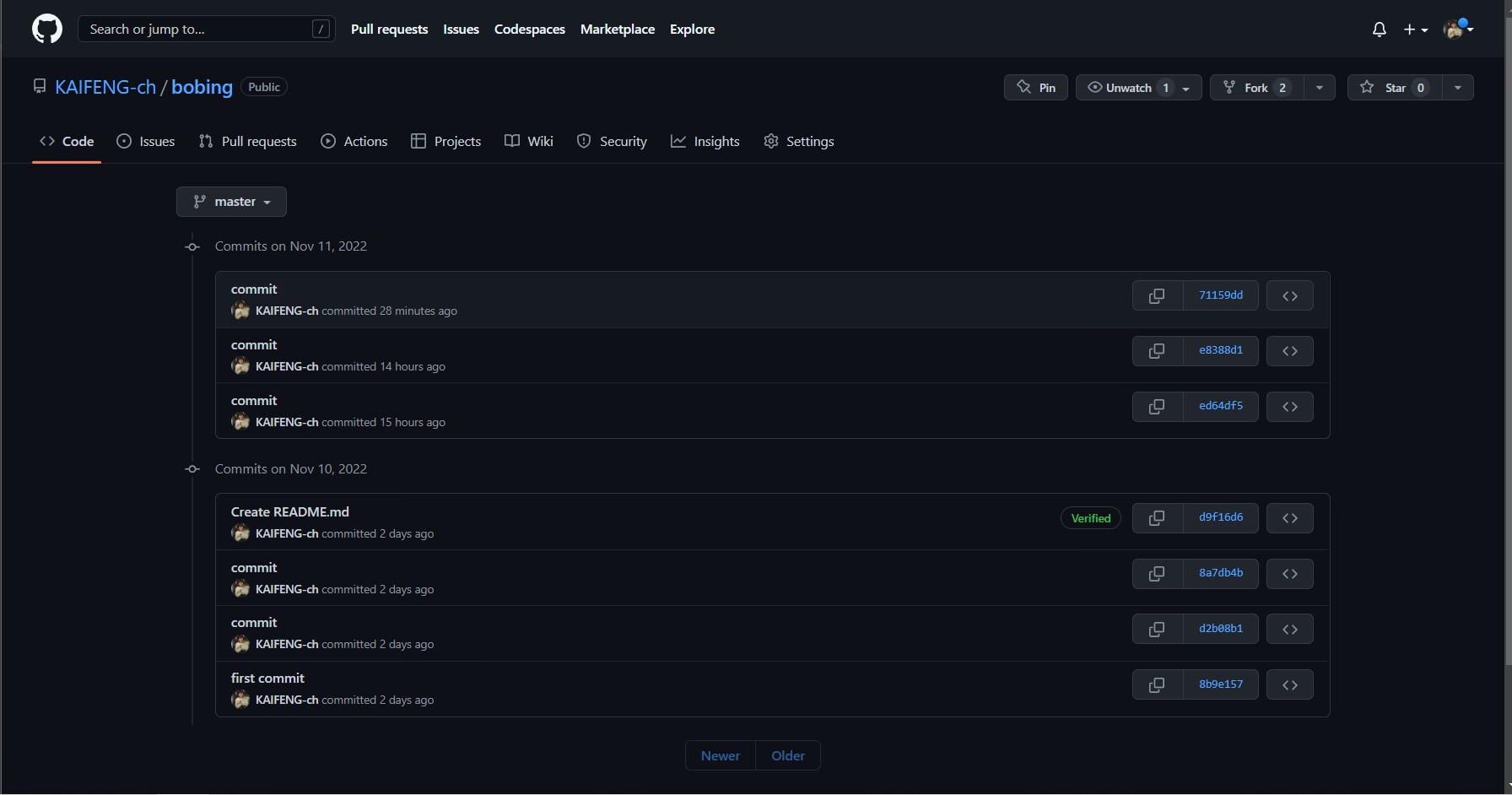Image resolution: width=1512 pixels, height=795 pixels.
Task: Copy full SHA for commit d2b08b1
Action: tap(1157, 629)
